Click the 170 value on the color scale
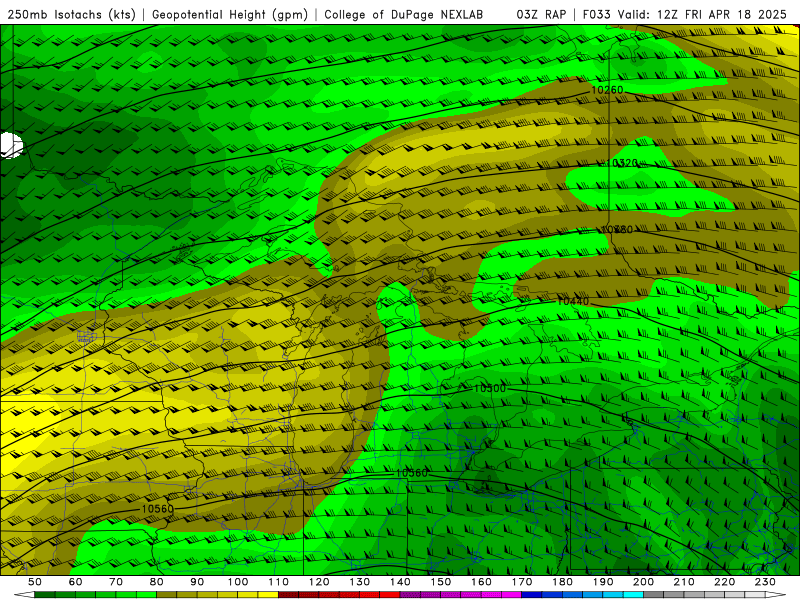This screenshot has height=600, width=800. (x=521, y=582)
